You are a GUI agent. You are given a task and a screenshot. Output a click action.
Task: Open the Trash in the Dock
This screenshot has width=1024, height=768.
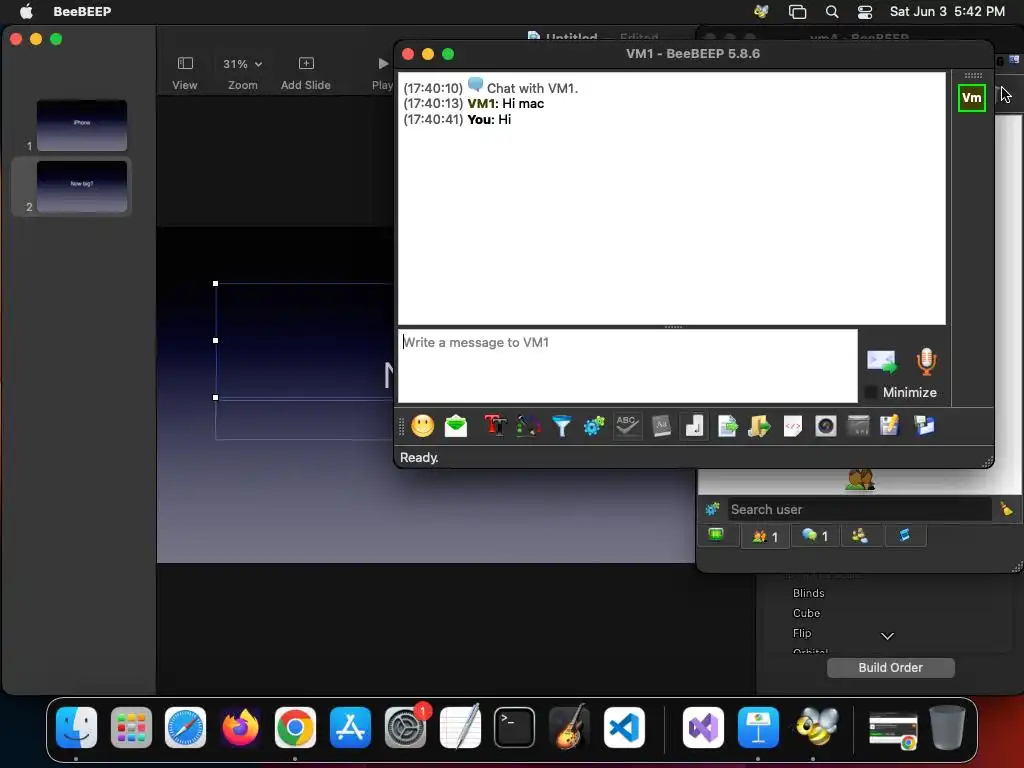pyautogui.click(x=948, y=727)
